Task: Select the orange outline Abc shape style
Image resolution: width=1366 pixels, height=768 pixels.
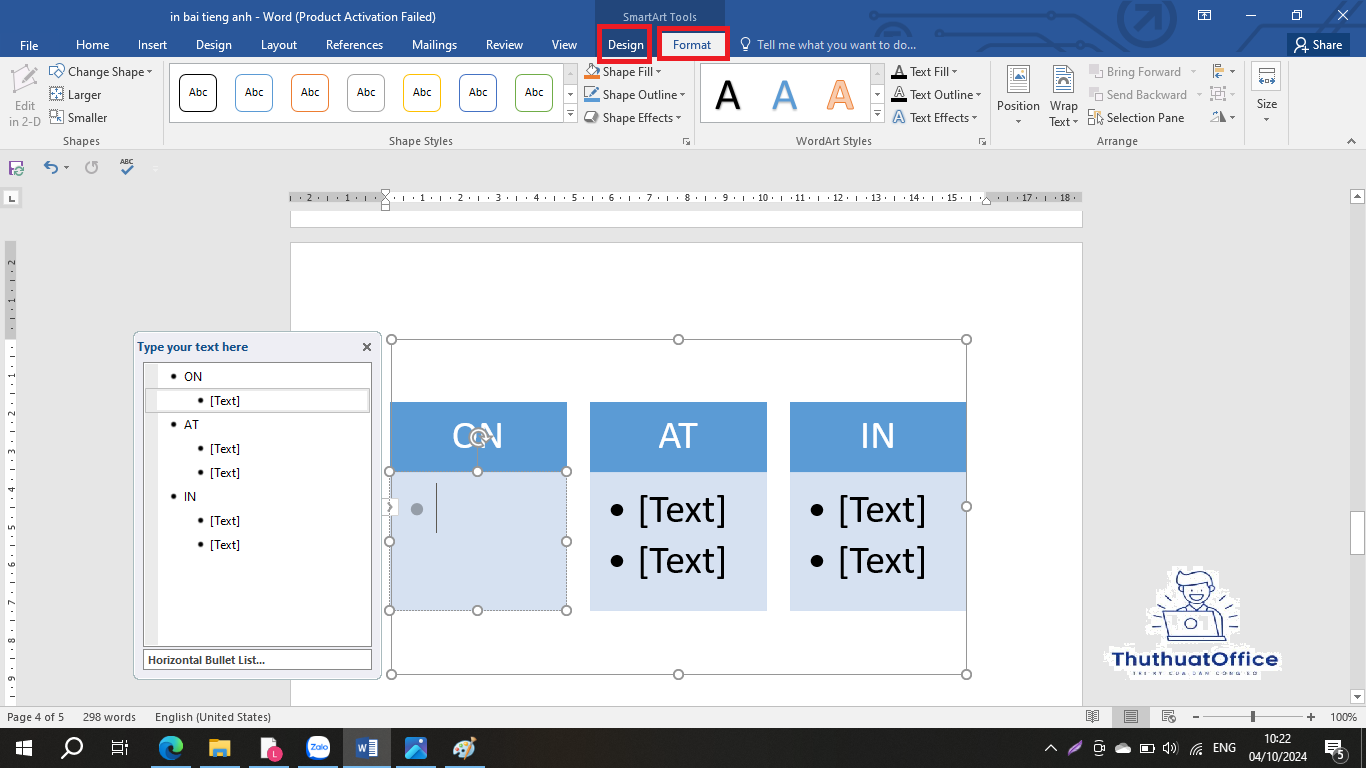Action: click(x=310, y=93)
